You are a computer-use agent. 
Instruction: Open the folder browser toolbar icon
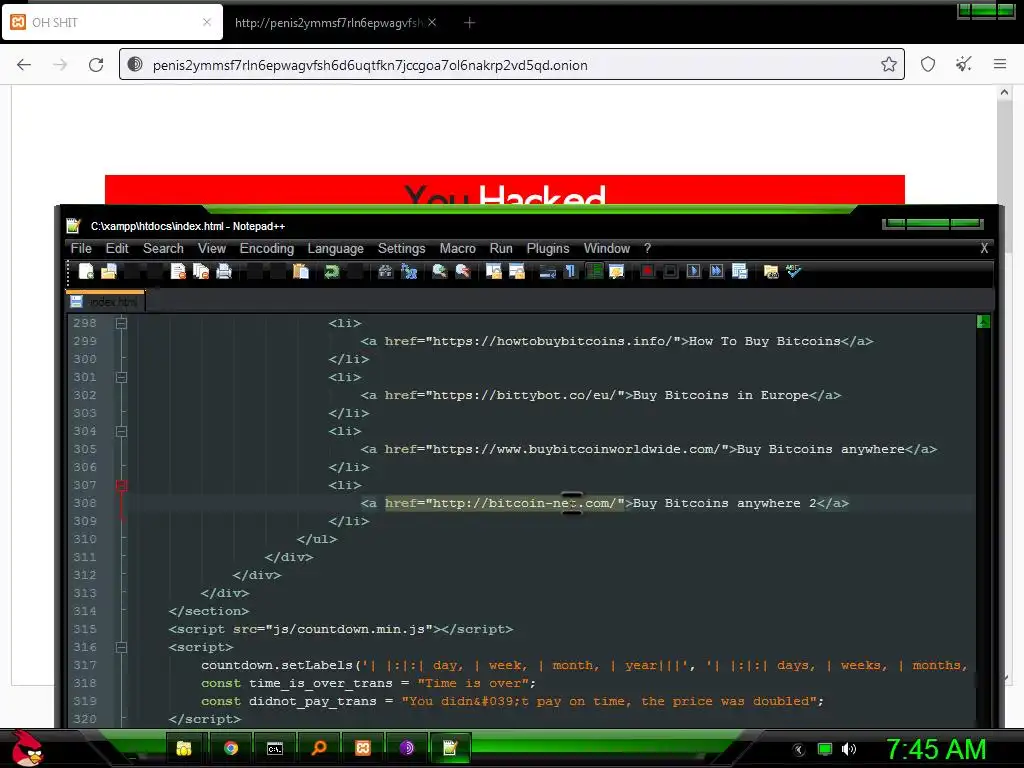coord(771,271)
